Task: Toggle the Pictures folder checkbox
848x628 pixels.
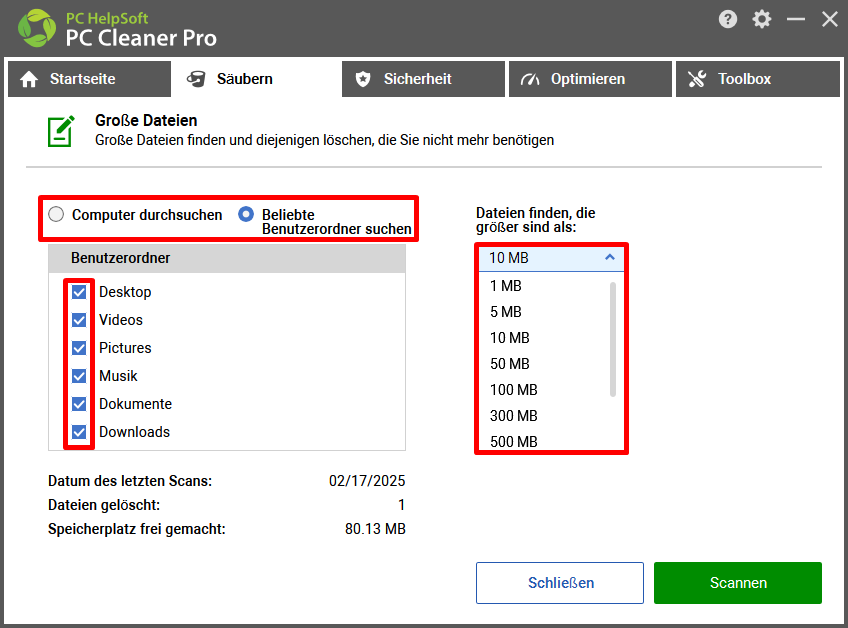Action: point(79,348)
